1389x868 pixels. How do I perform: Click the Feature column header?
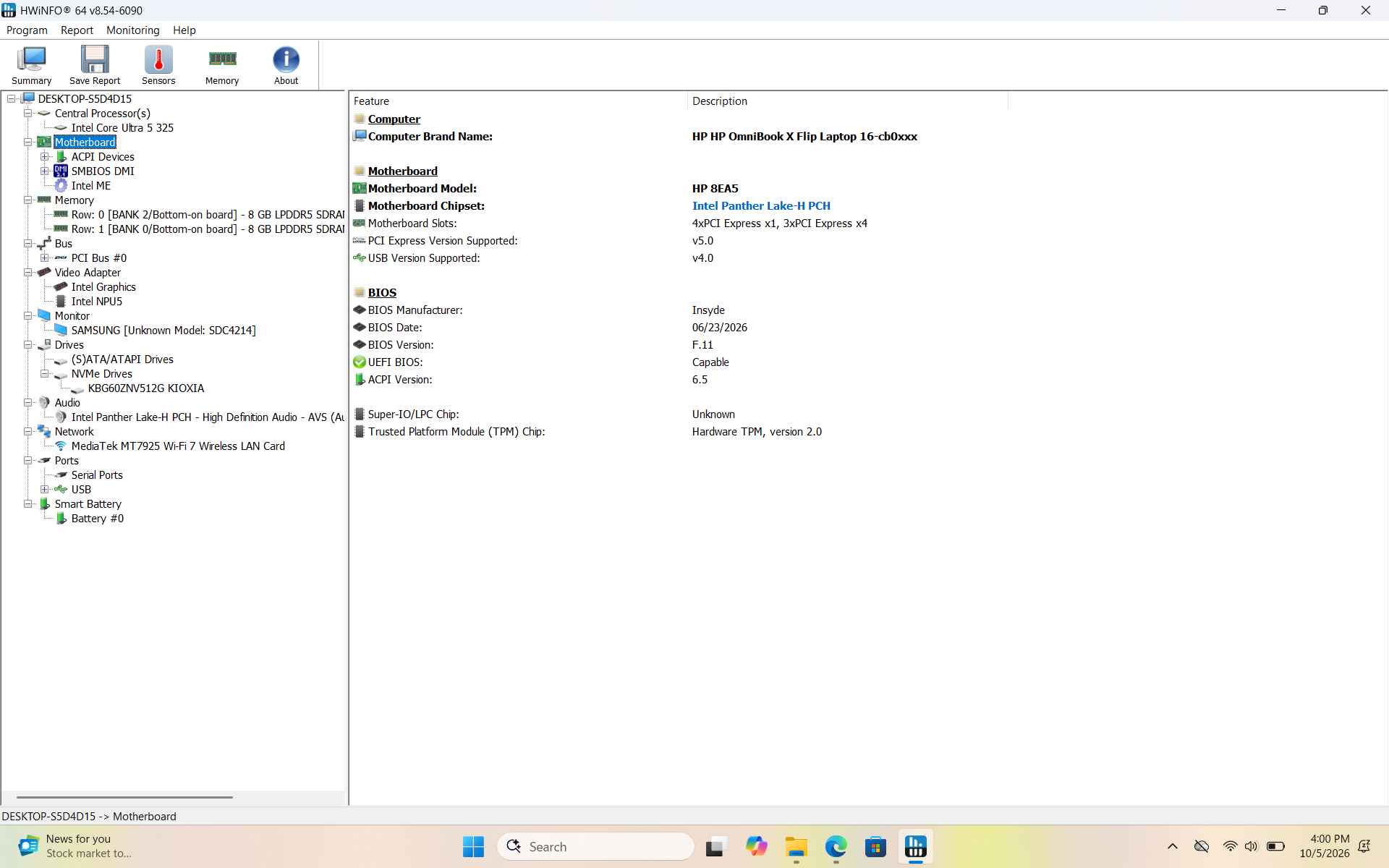(518, 101)
